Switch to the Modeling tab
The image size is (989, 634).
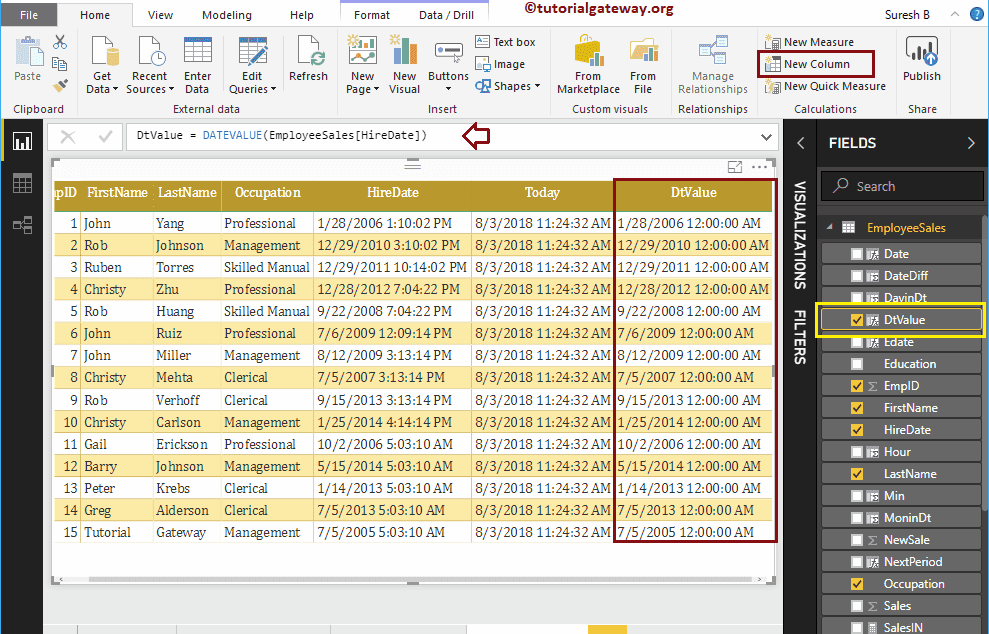(x=226, y=15)
